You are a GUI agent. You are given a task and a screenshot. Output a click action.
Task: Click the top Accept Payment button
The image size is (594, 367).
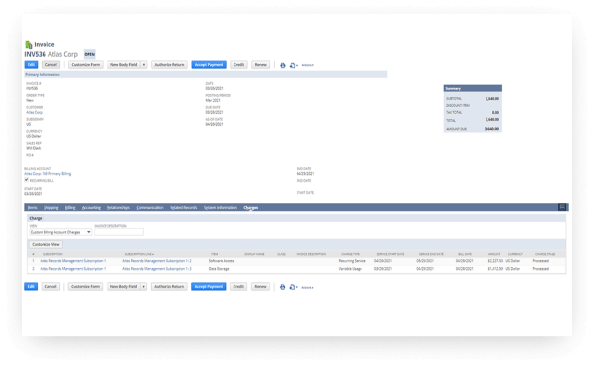pyautogui.click(x=209, y=65)
